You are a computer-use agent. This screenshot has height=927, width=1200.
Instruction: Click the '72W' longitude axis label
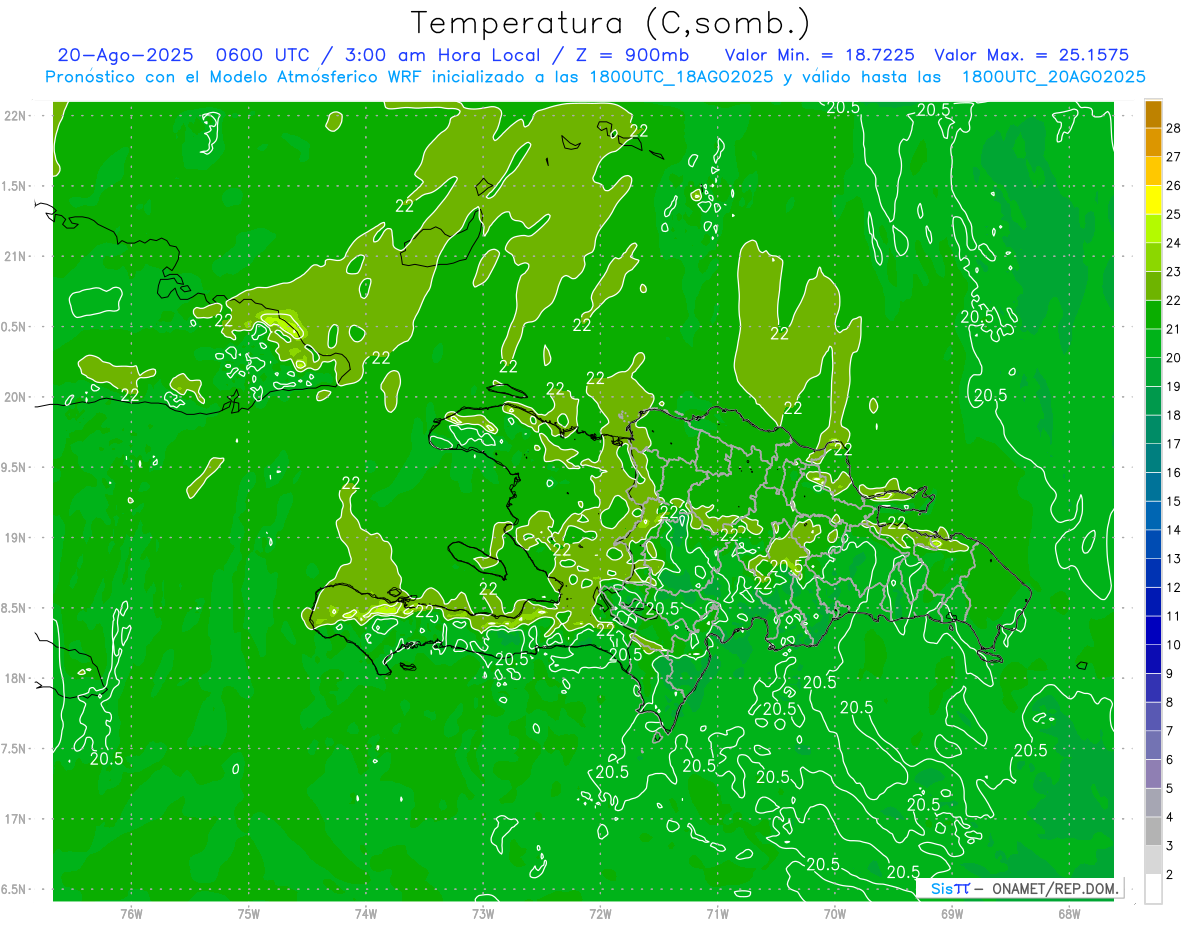[601, 912]
